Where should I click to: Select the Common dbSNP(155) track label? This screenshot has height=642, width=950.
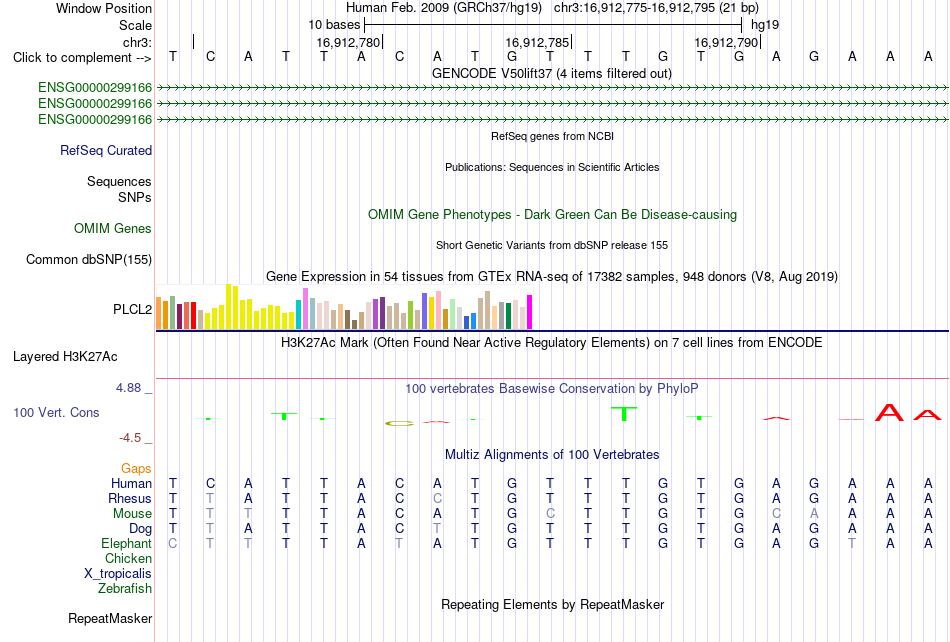point(88,259)
